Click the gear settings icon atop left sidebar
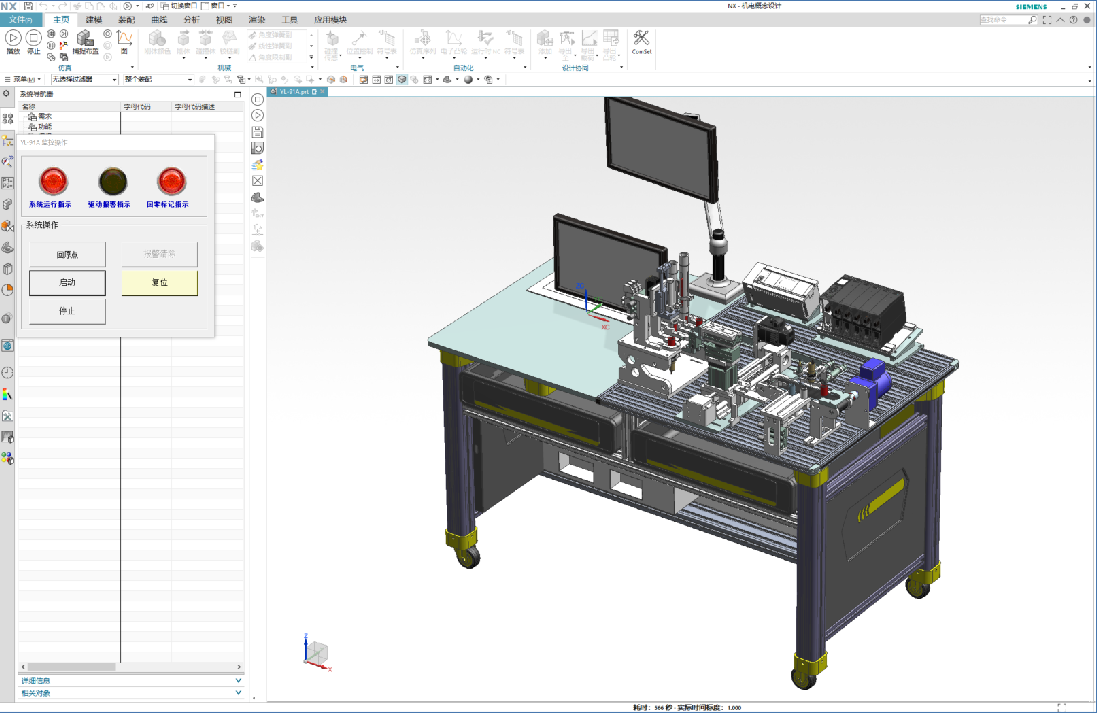The height and width of the screenshot is (713, 1097). (6, 93)
